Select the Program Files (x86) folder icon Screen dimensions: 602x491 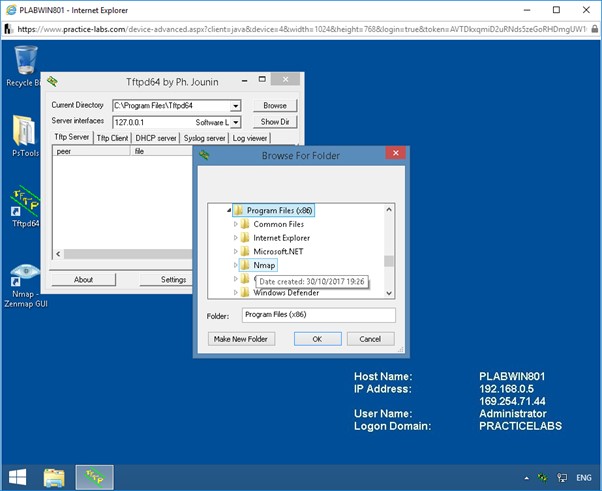coord(238,210)
